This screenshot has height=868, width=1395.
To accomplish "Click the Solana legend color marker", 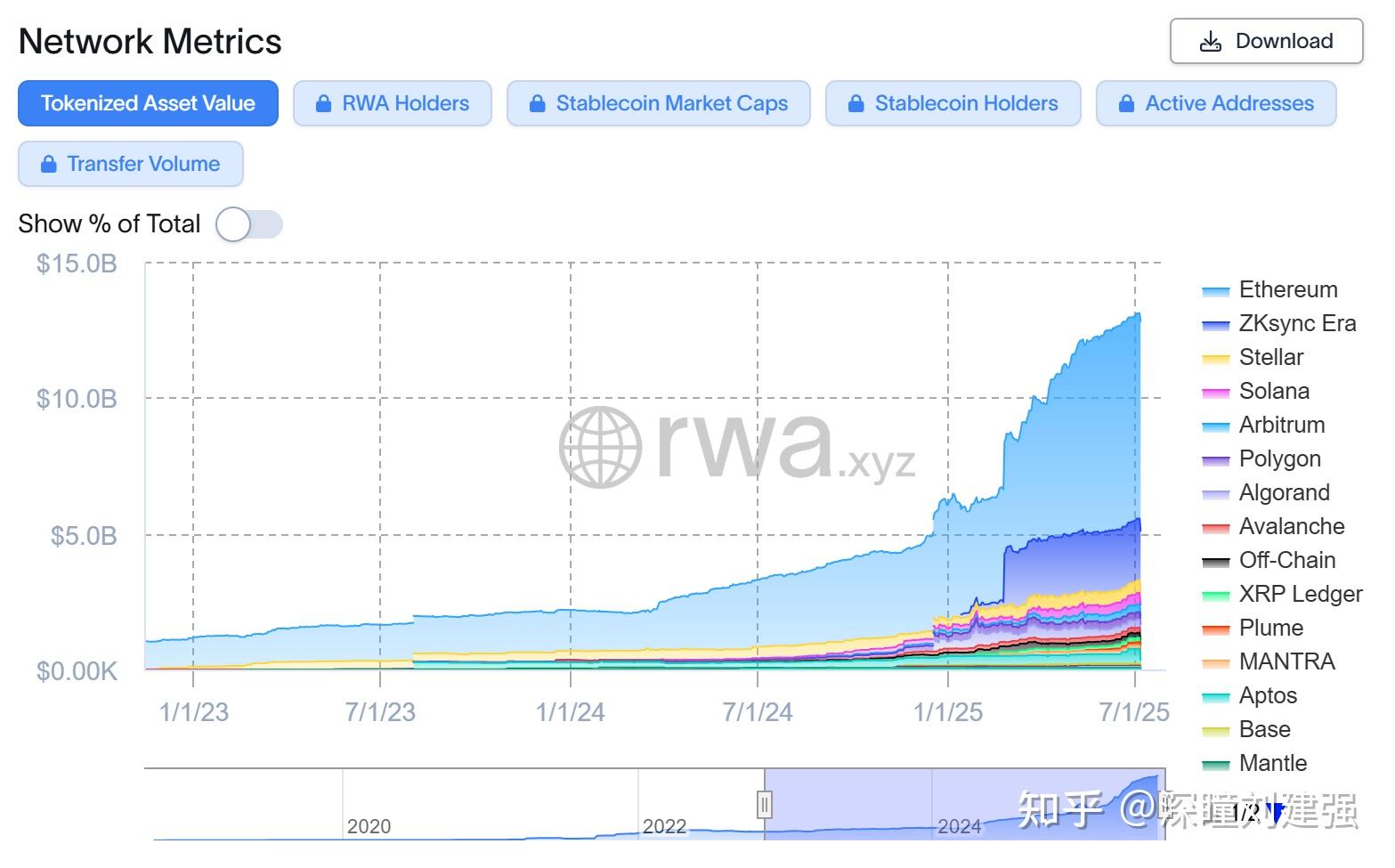I will coord(1216,393).
